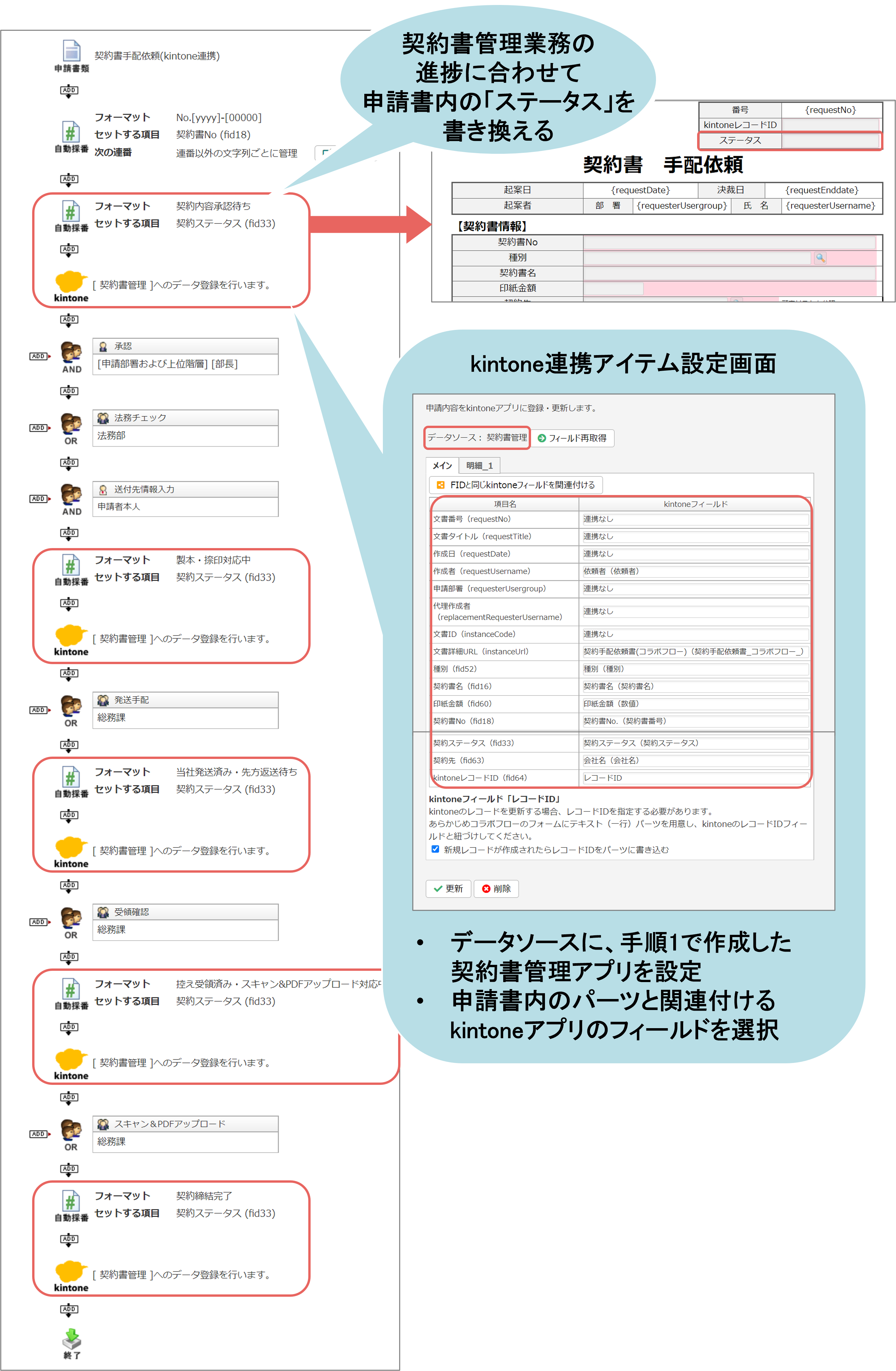
Task: Open kintone field dropdown for 契約書No (fid18)
Action: point(695,720)
